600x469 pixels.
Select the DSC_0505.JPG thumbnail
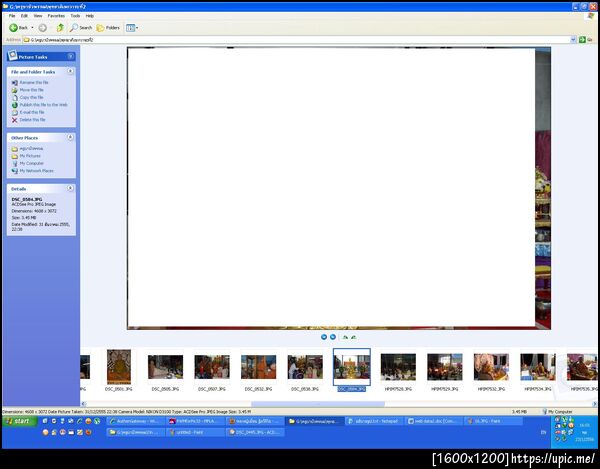(x=165, y=367)
